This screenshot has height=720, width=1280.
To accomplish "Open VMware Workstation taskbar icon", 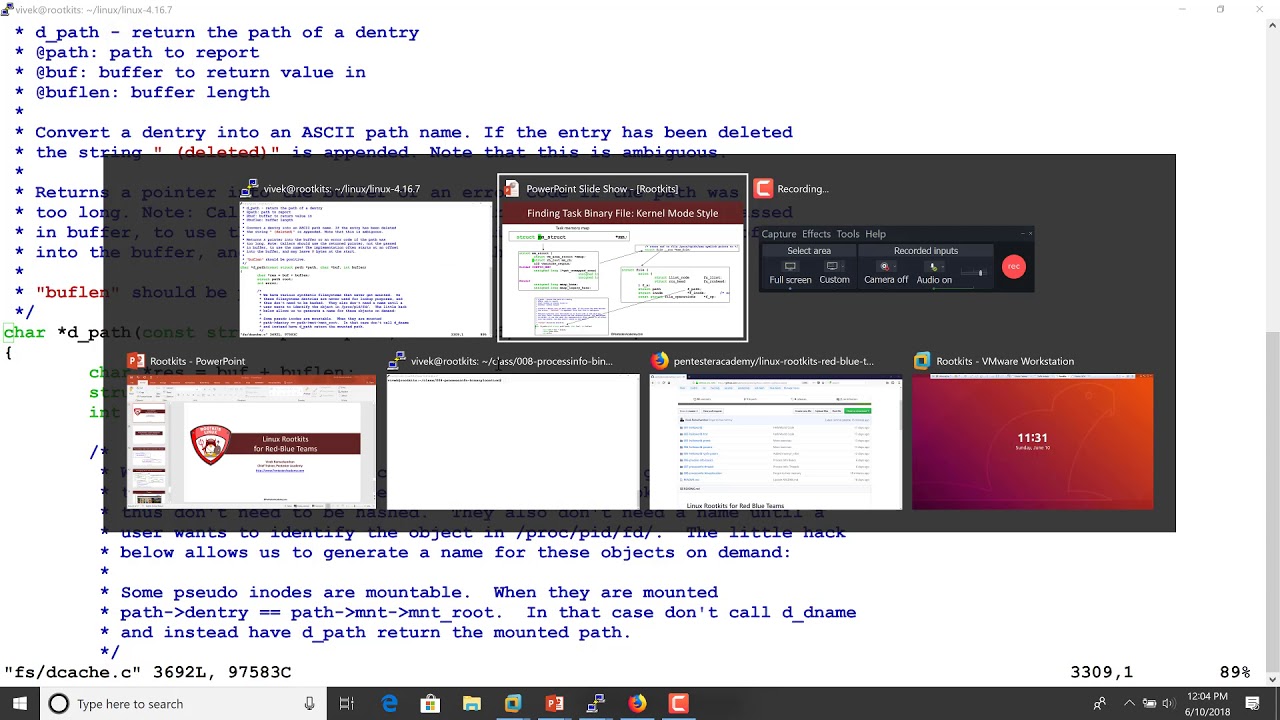I will click(x=513, y=704).
